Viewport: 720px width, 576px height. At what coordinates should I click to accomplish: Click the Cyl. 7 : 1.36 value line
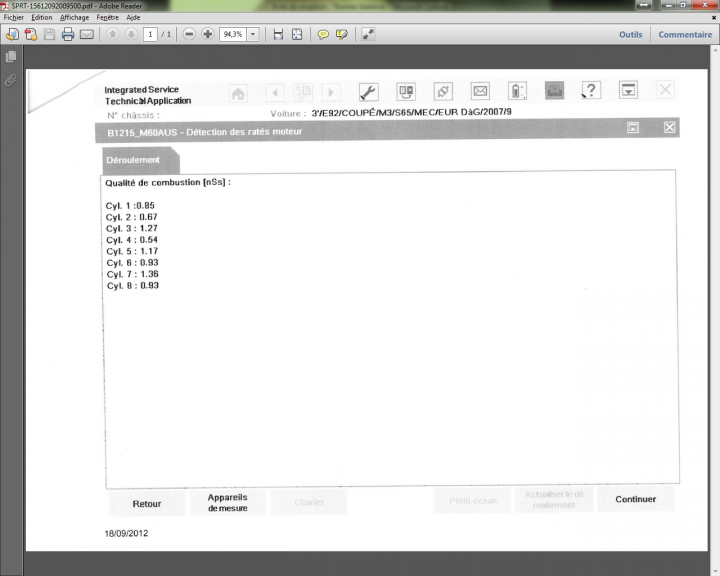[x=133, y=274]
